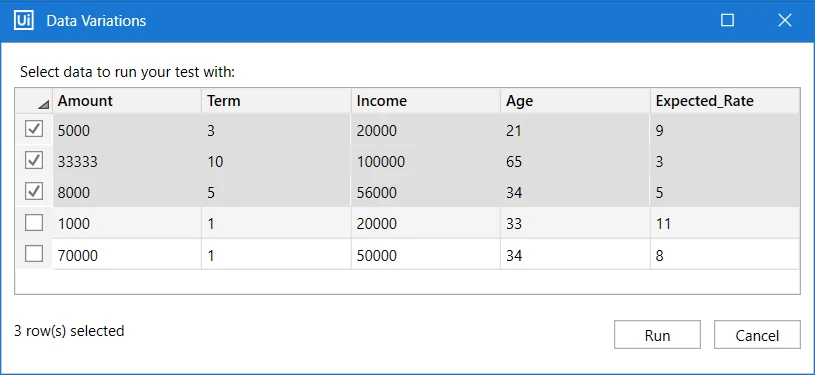
Task: Click the Run button
Action: pos(657,335)
